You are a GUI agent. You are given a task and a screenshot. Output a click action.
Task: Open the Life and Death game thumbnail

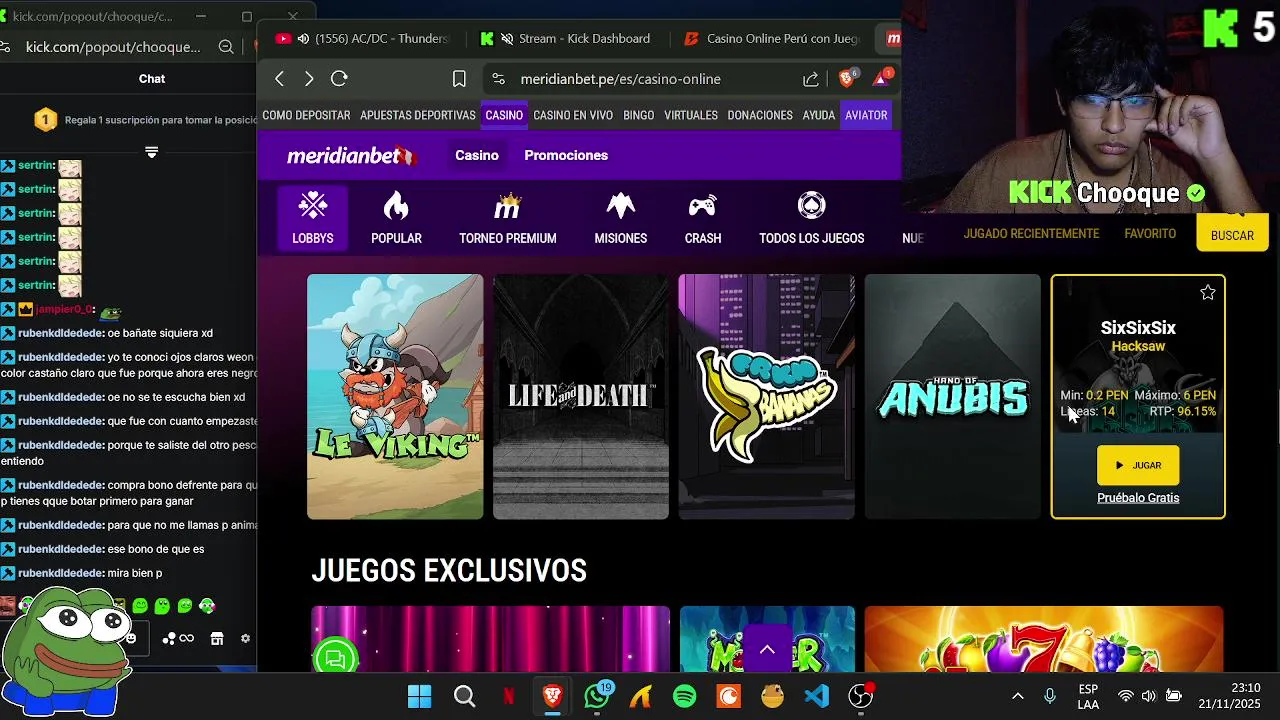click(x=581, y=397)
